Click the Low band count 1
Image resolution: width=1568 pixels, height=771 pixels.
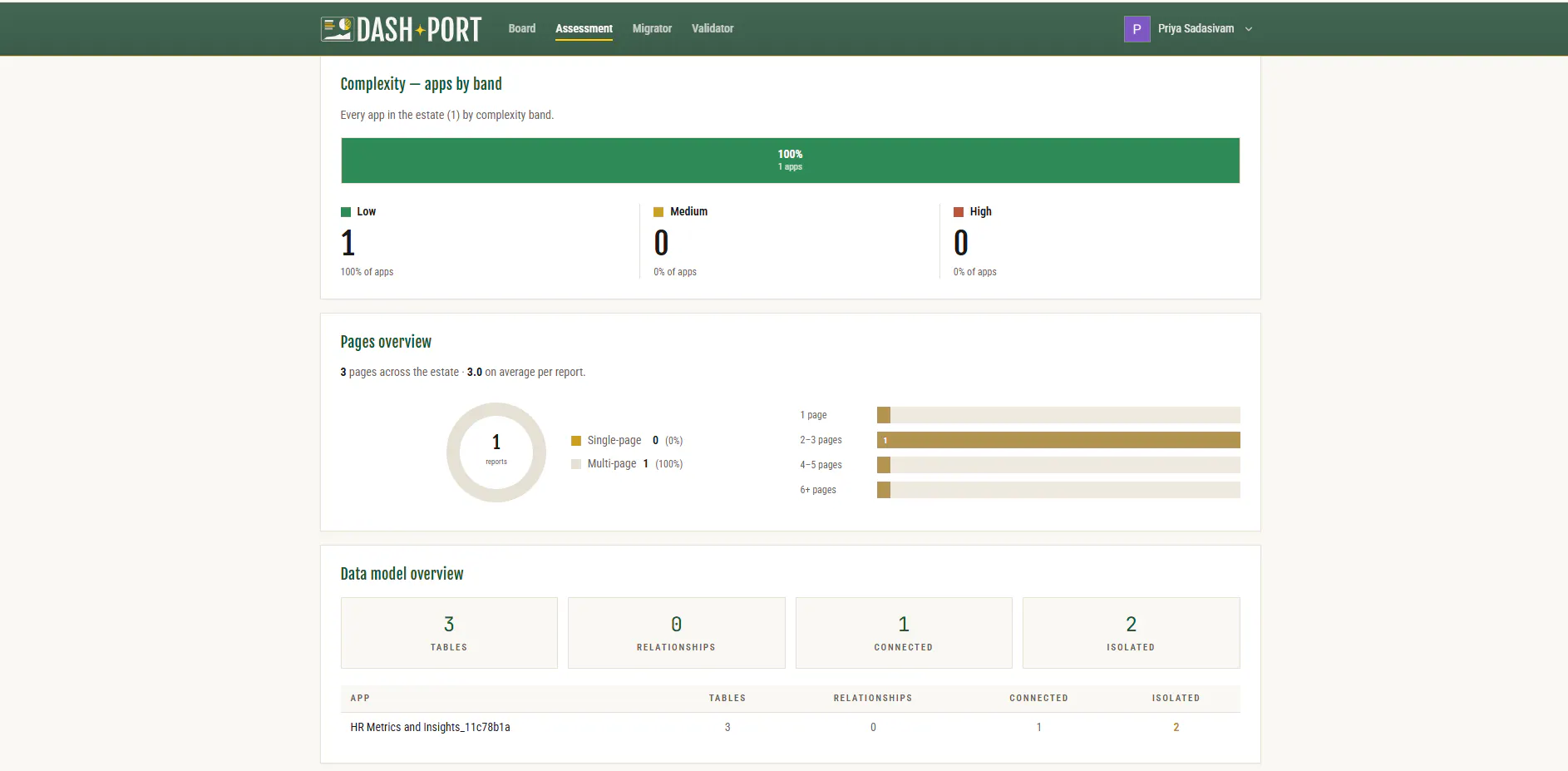point(348,243)
